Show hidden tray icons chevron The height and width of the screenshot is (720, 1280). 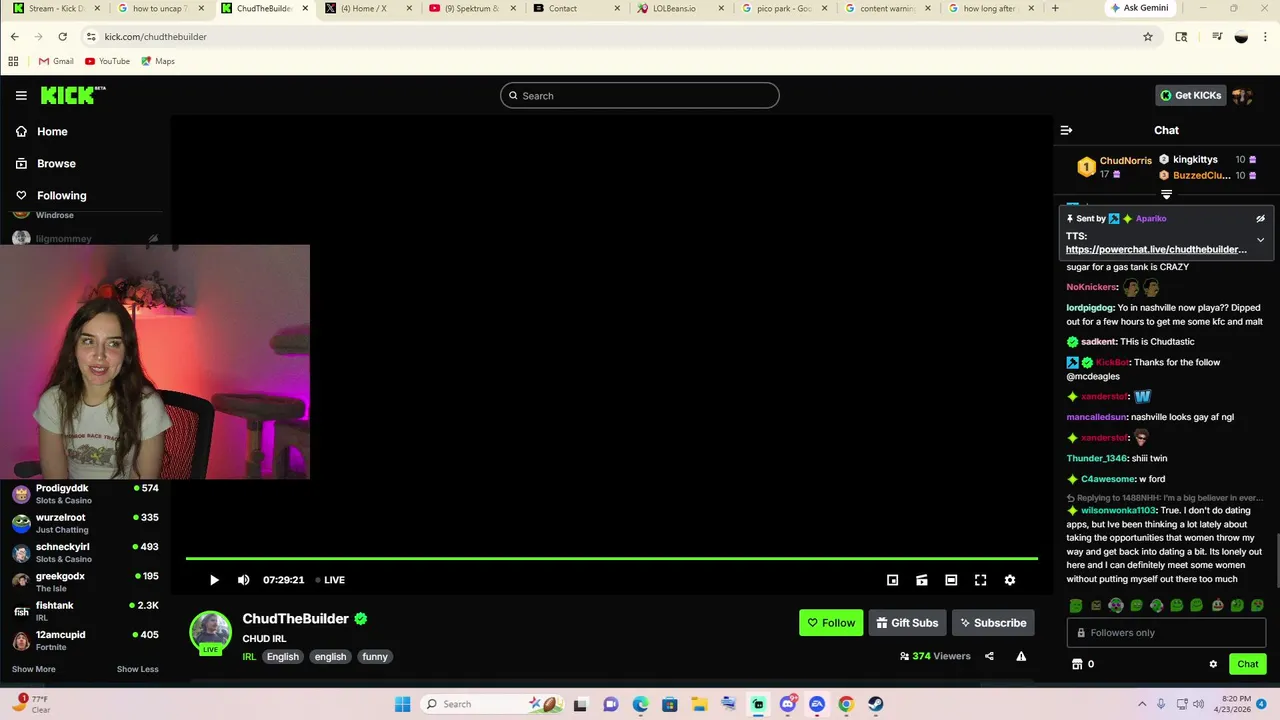coord(1142,704)
